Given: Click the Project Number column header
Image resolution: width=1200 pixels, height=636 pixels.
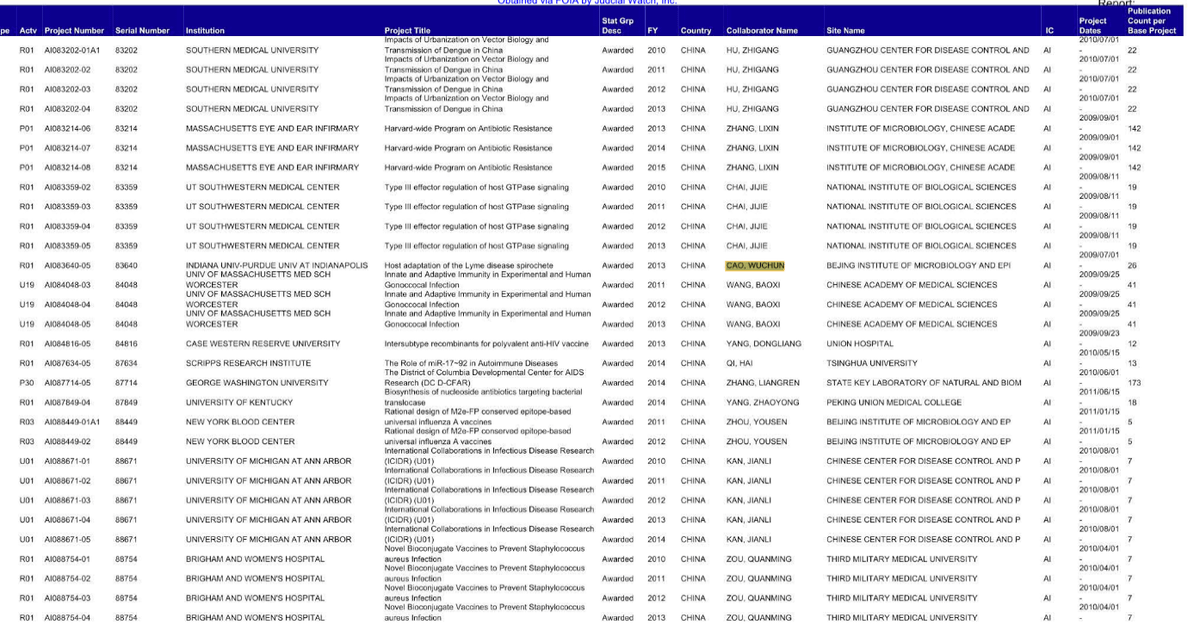Looking at the screenshot, I should (x=74, y=31).
